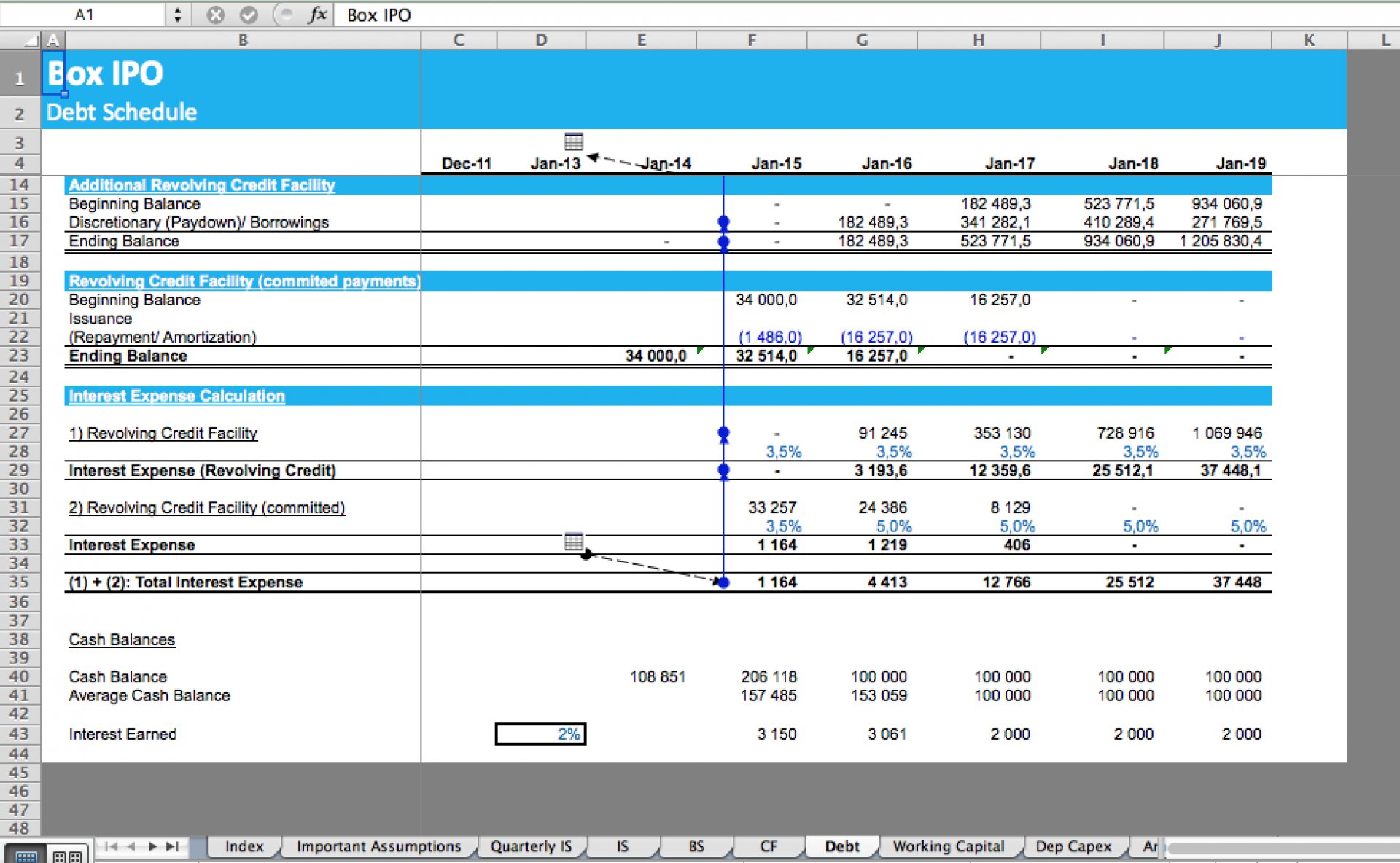The image size is (1400, 863).
Task: Select column C header
Action: coord(459,41)
